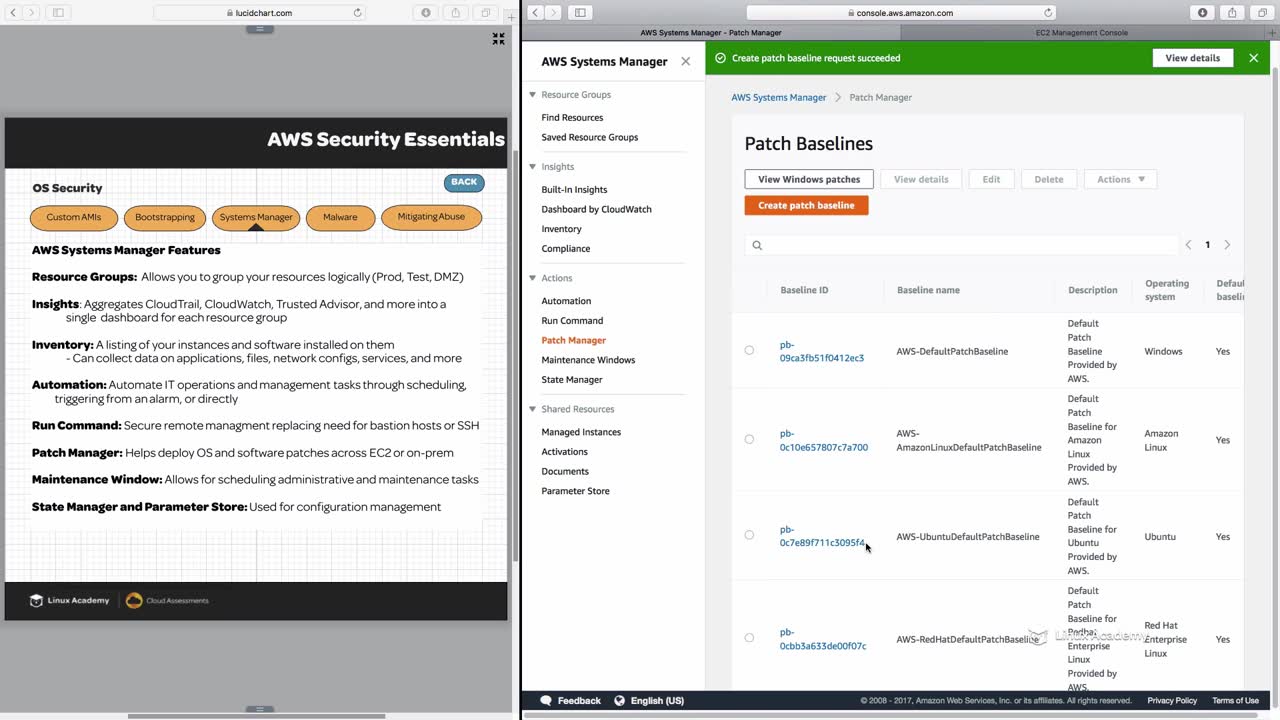Image resolution: width=1280 pixels, height=720 pixels.
Task: Open Find Resources in the navigation panel
Action: click(x=572, y=118)
